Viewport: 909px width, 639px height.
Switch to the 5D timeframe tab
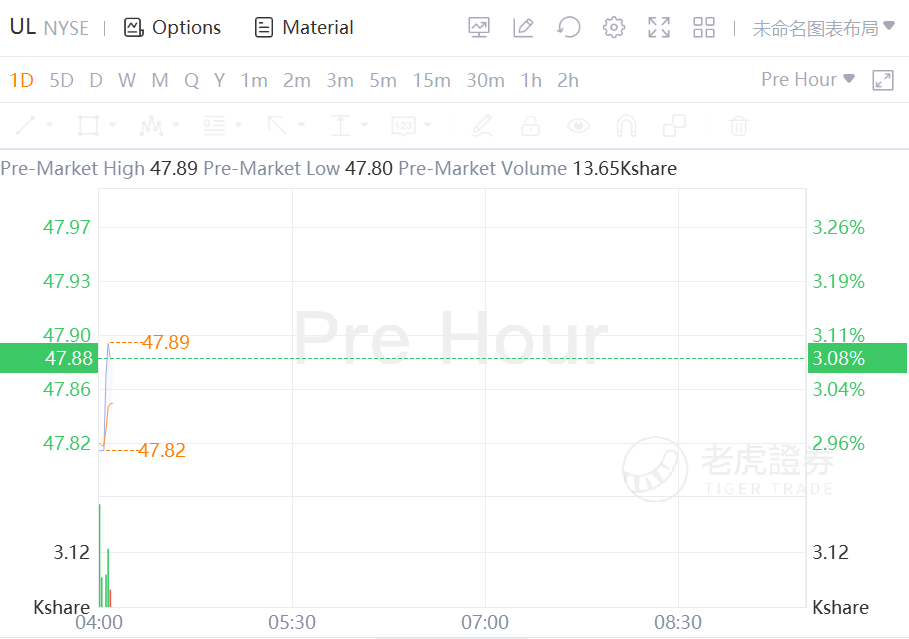61,80
